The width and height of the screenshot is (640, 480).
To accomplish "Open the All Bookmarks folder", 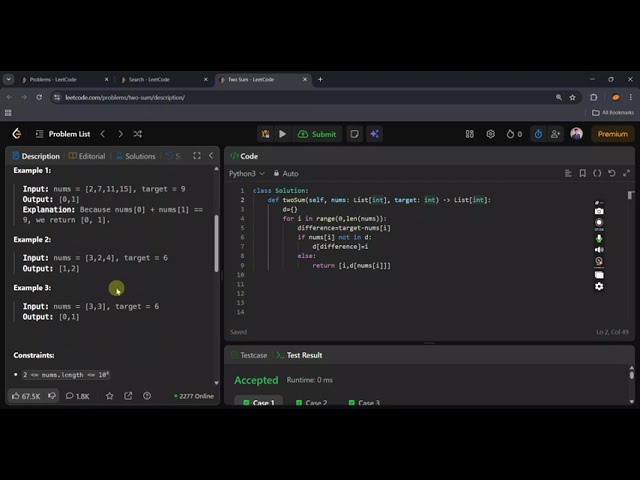I will coord(613,113).
